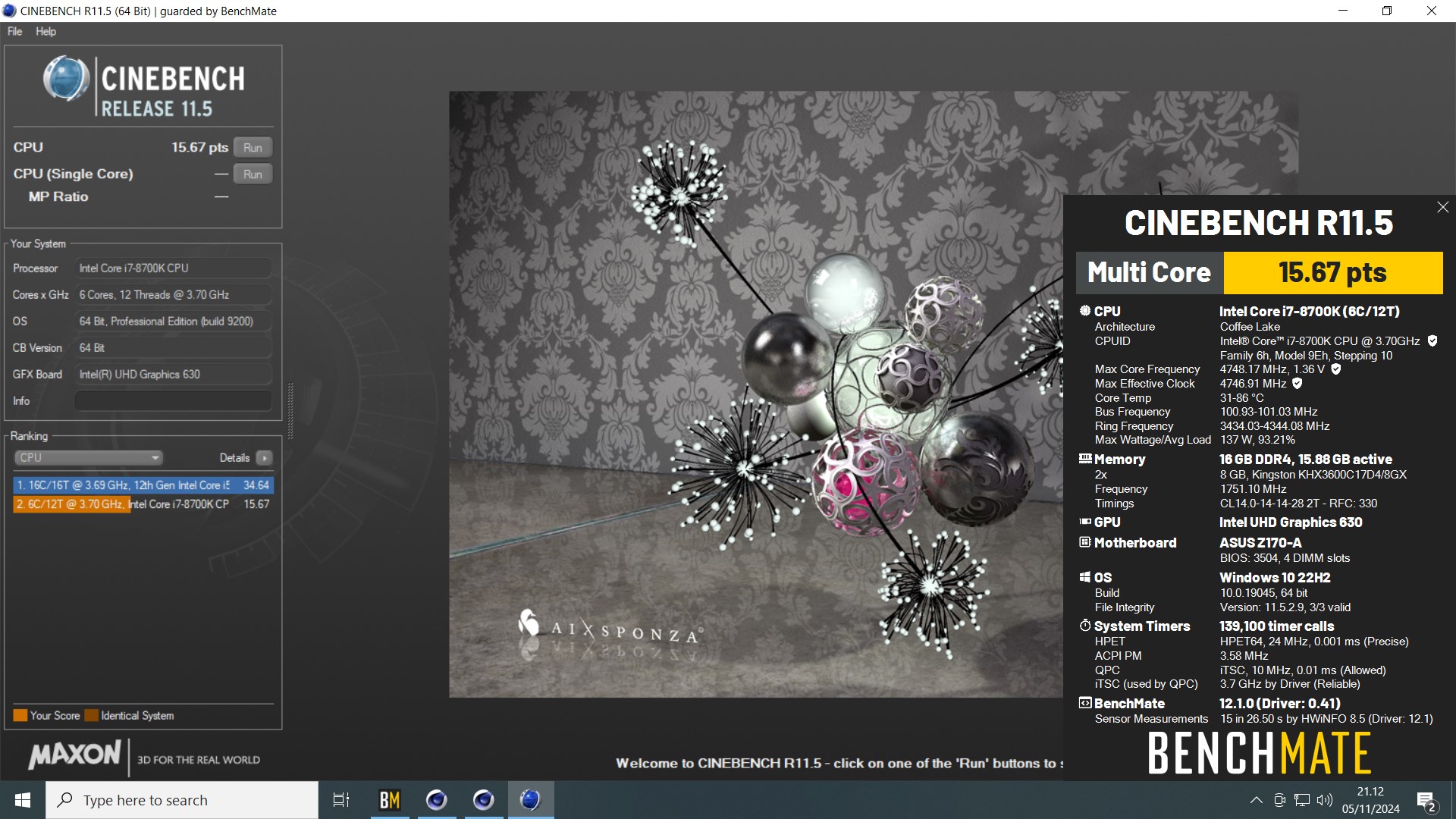Click the Motherboard section icon
1456x819 pixels.
[x=1085, y=542]
